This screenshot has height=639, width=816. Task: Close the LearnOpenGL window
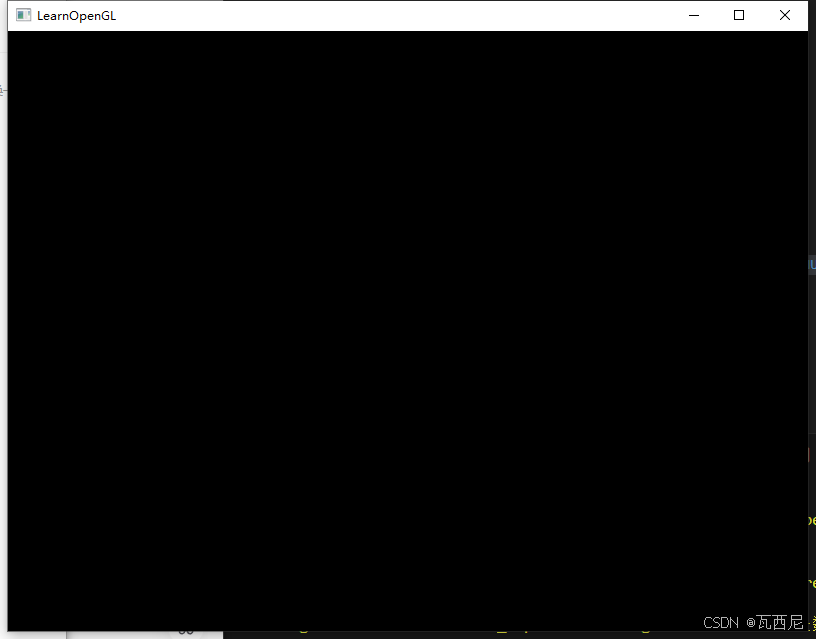[785, 15]
